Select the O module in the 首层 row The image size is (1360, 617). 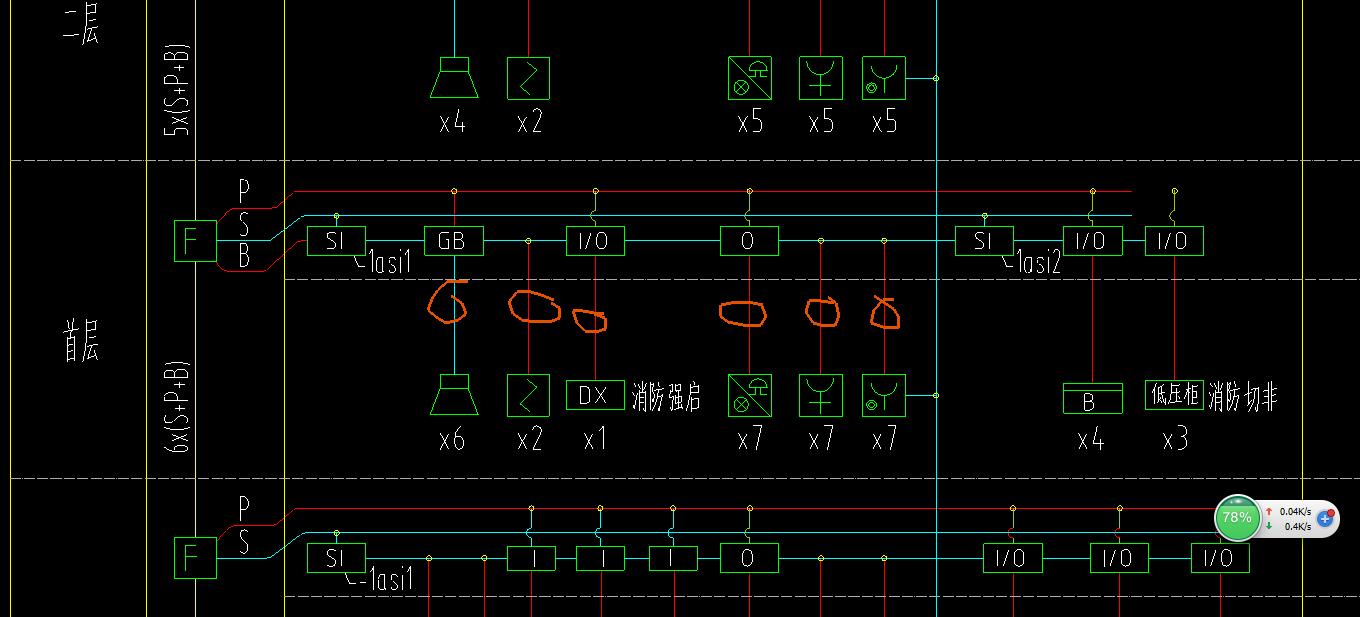pos(749,241)
